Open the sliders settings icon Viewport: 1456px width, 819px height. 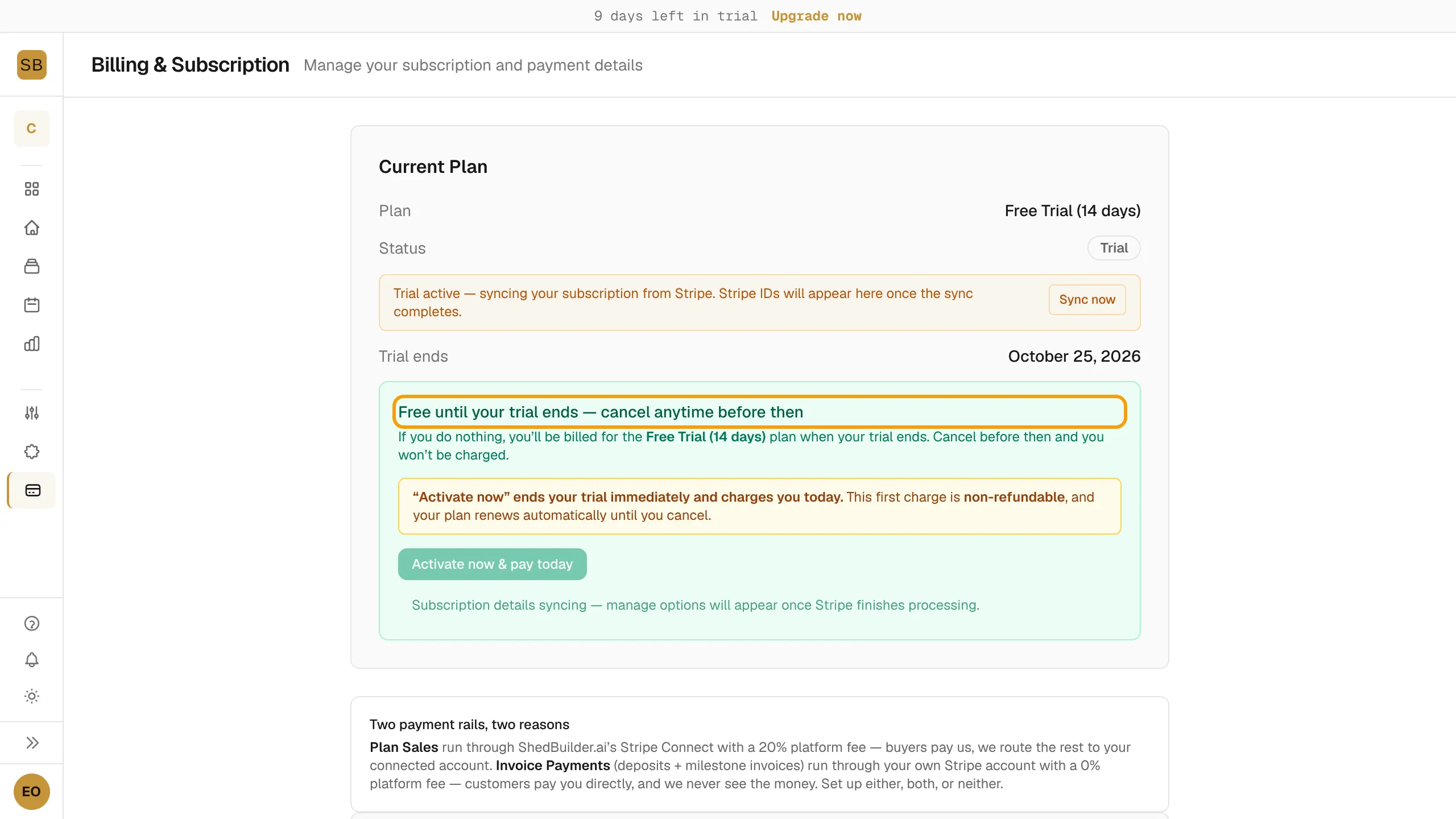click(32, 413)
